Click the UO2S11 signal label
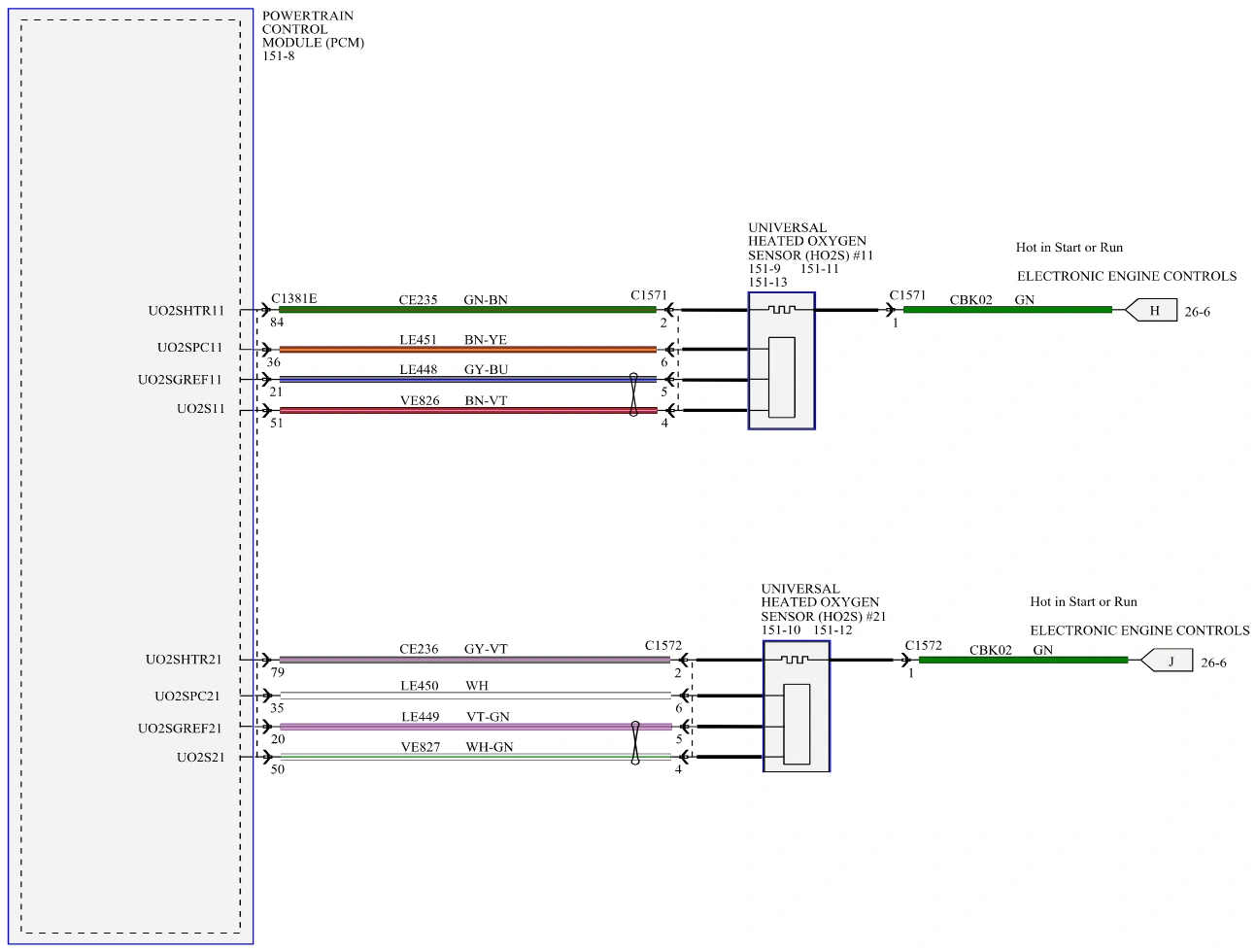The width and height of the screenshot is (1256, 952). pos(200,409)
